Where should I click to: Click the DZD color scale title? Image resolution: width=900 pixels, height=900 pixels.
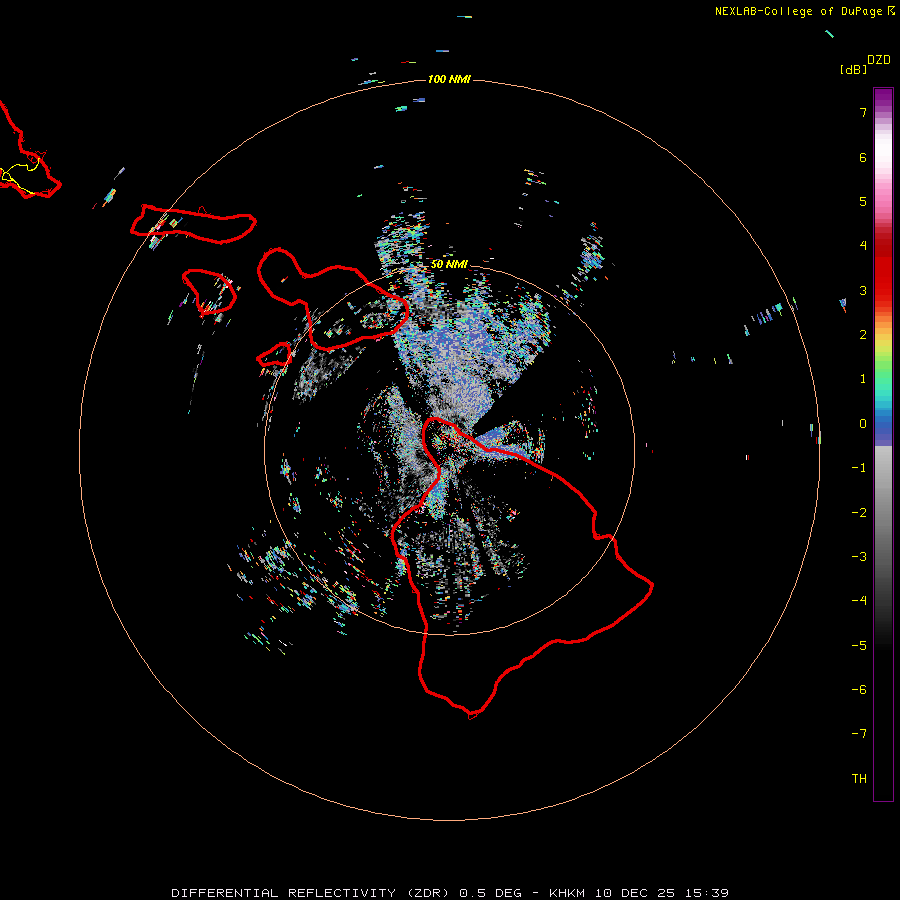pos(879,60)
